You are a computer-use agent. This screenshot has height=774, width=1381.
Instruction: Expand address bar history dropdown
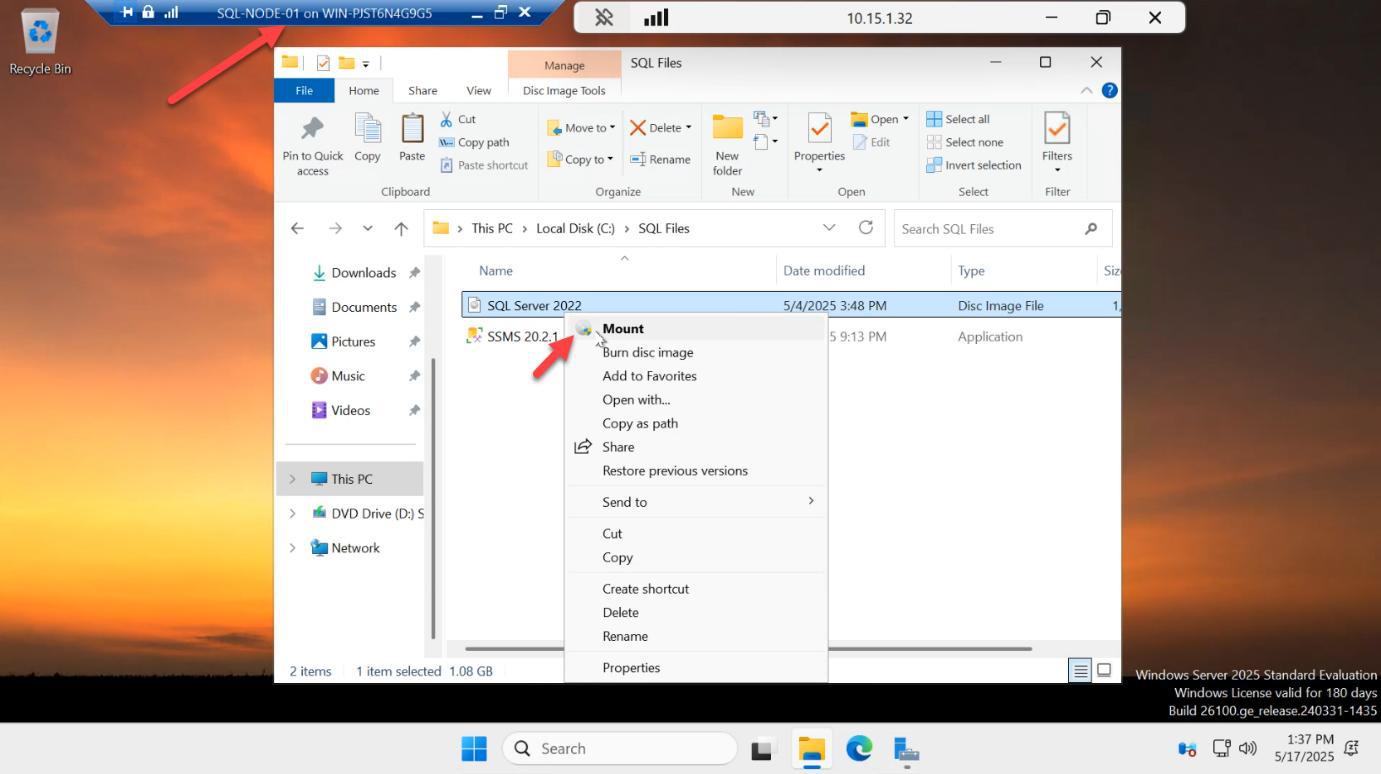click(829, 228)
